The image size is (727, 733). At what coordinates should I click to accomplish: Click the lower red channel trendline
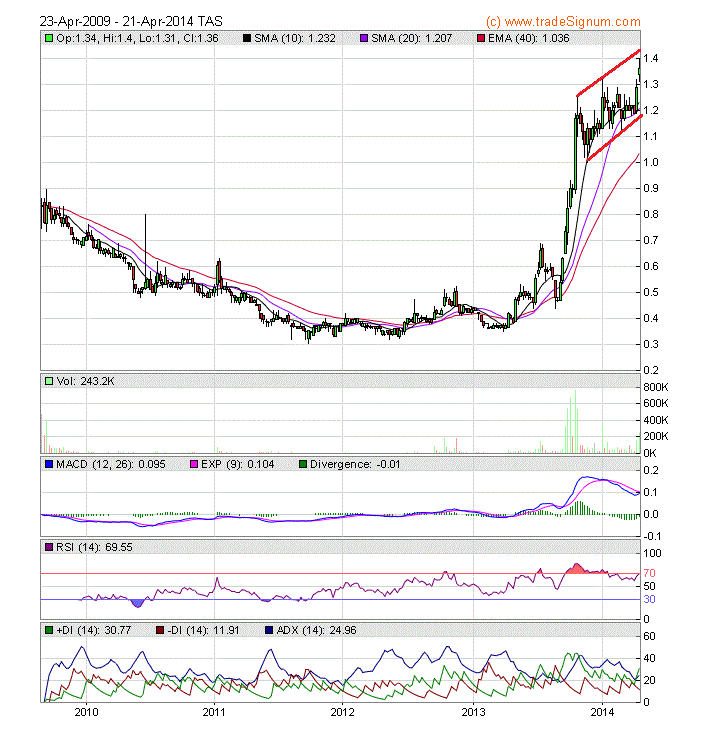click(614, 138)
